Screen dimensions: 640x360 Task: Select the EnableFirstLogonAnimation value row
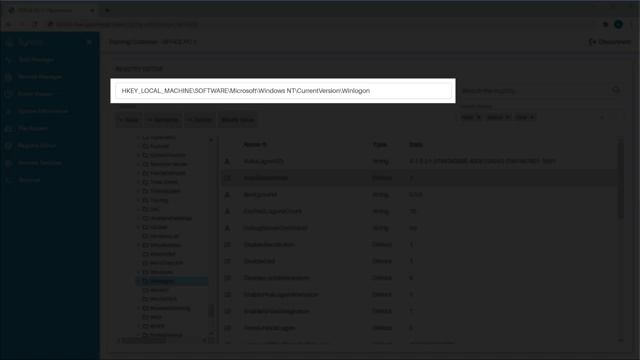[420, 295]
